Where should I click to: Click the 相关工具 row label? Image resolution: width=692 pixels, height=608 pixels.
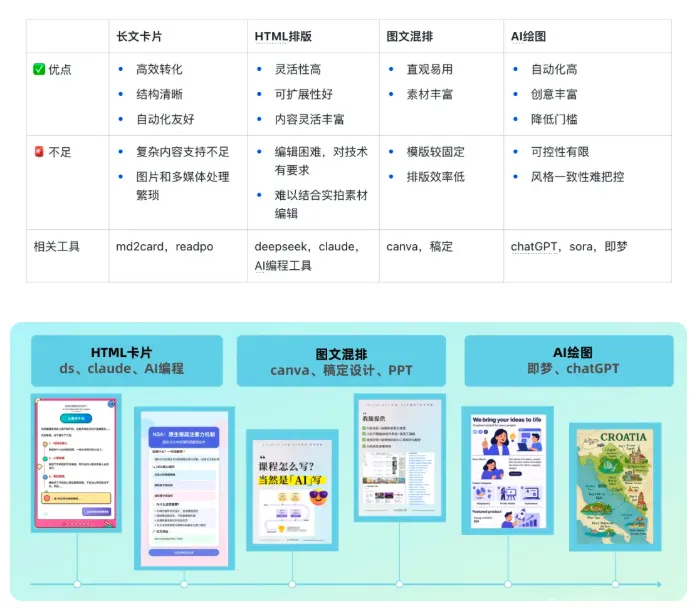coord(56,247)
